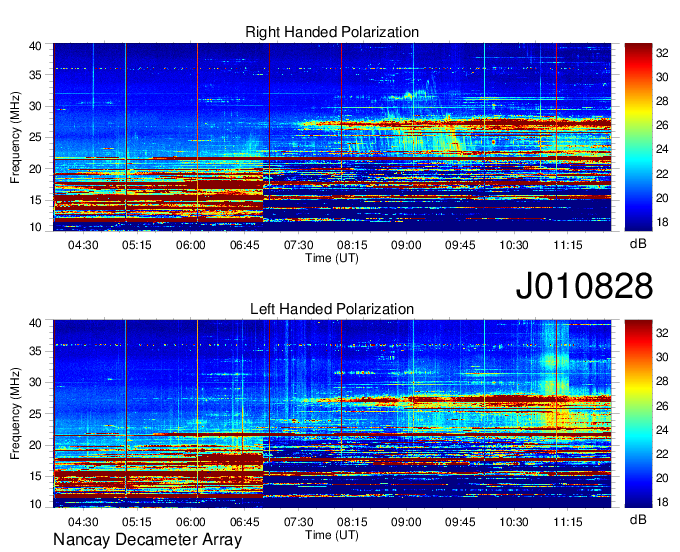Click the 07:30 tick of the upper plot
The width and height of the screenshot is (680, 552).
(x=298, y=245)
